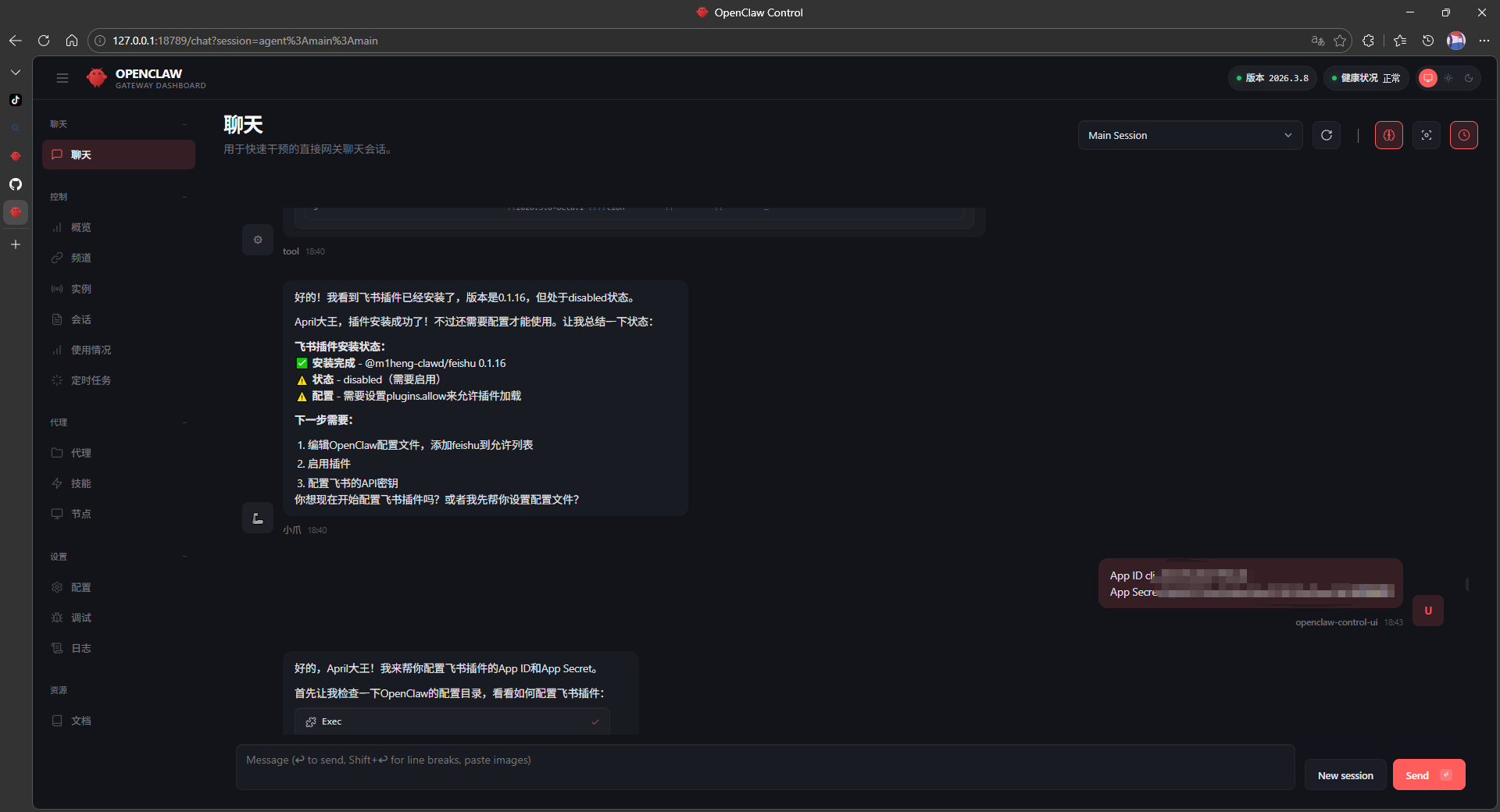The height and width of the screenshot is (812, 1500).
Task: Switch to the TikTok pinned tab
Action: coord(16,100)
